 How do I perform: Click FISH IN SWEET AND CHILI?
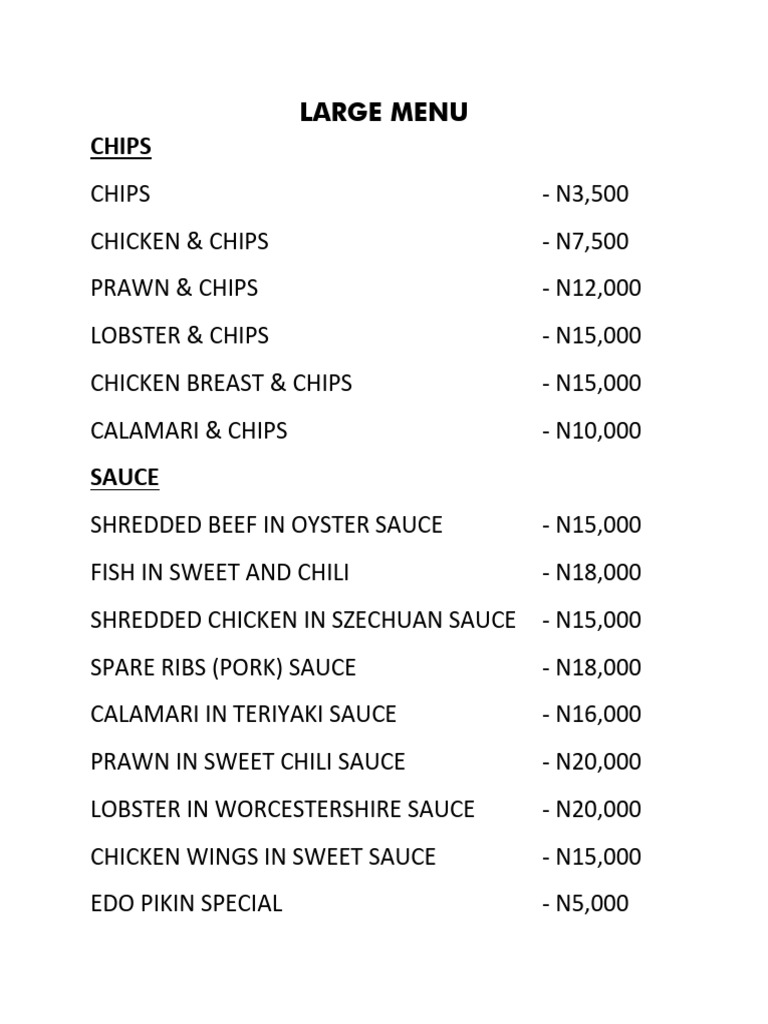pos(219,573)
